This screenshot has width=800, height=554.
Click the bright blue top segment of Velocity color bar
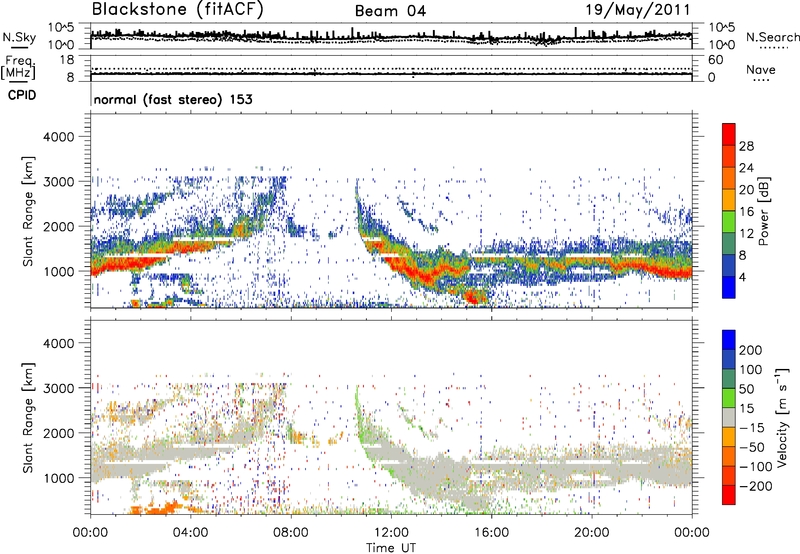[x=729, y=339]
